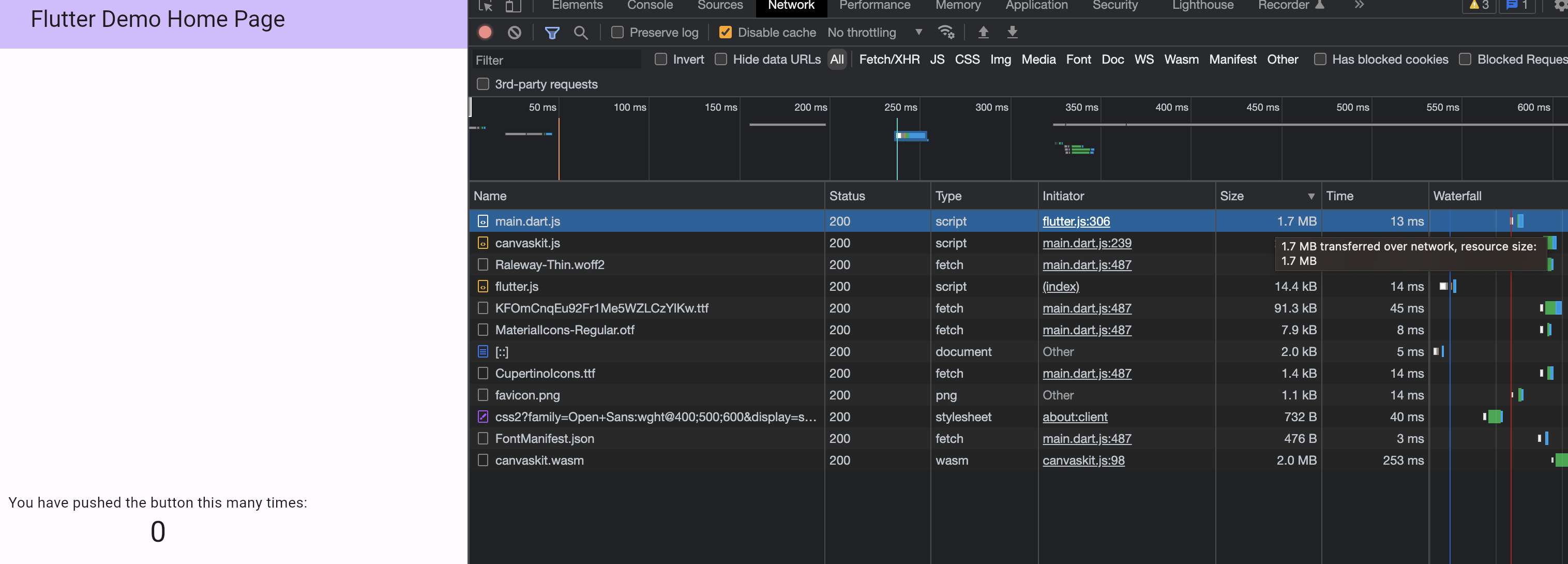Click the import HAR upload arrow icon
The width and height of the screenshot is (1568, 564).
pyautogui.click(x=983, y=32)
